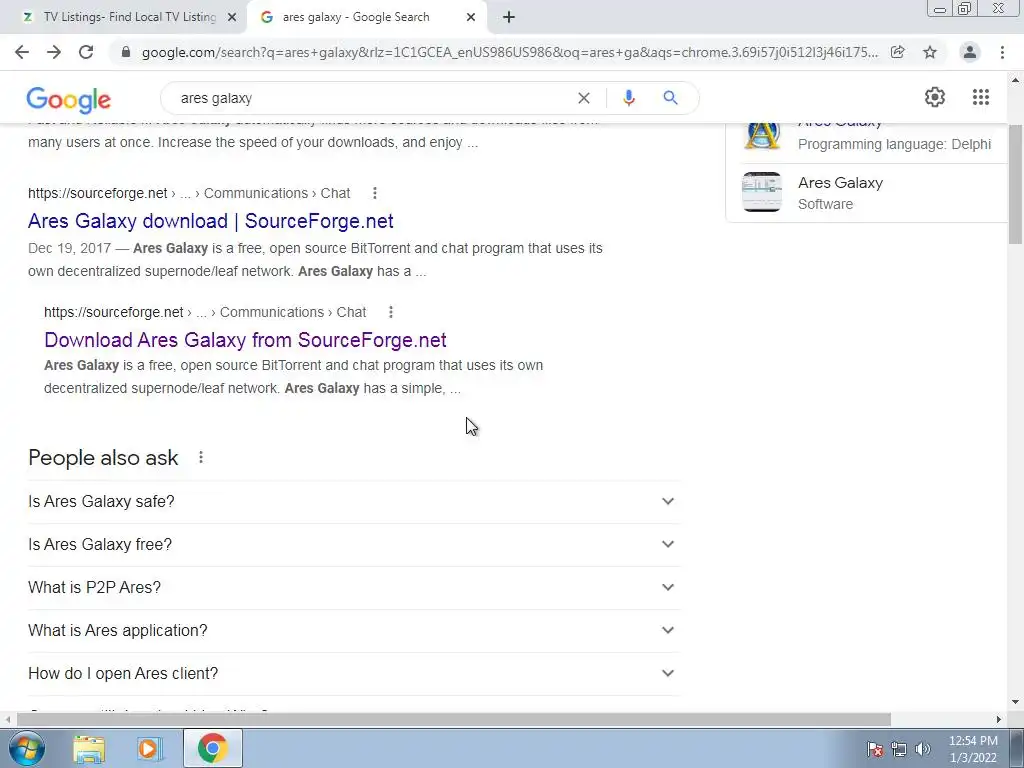Open the Chrome profile menu
The image size is (1024, 768).
pyautogui.click(x=970, y=52)
